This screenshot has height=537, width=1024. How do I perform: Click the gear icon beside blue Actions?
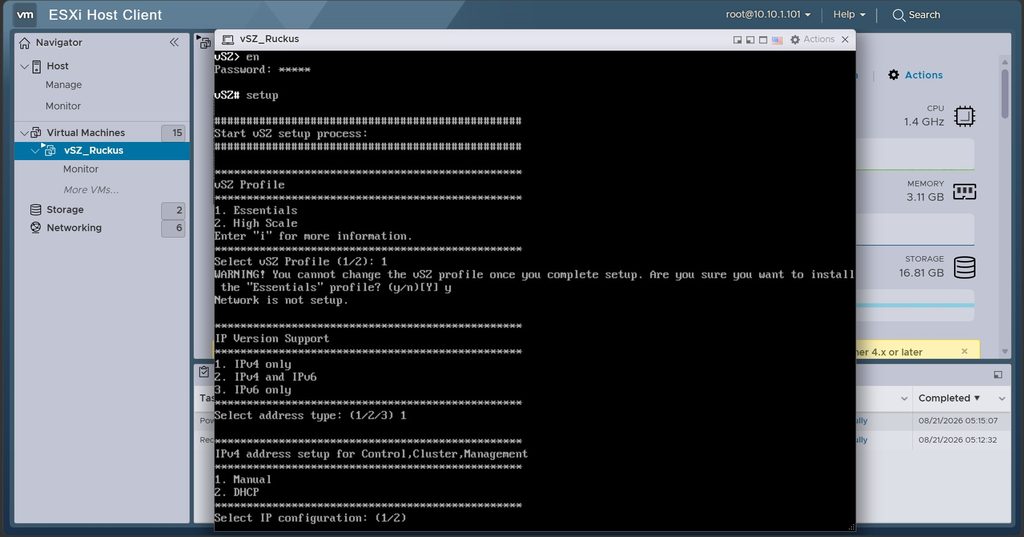pyautogui.click(x=893, y=75)
